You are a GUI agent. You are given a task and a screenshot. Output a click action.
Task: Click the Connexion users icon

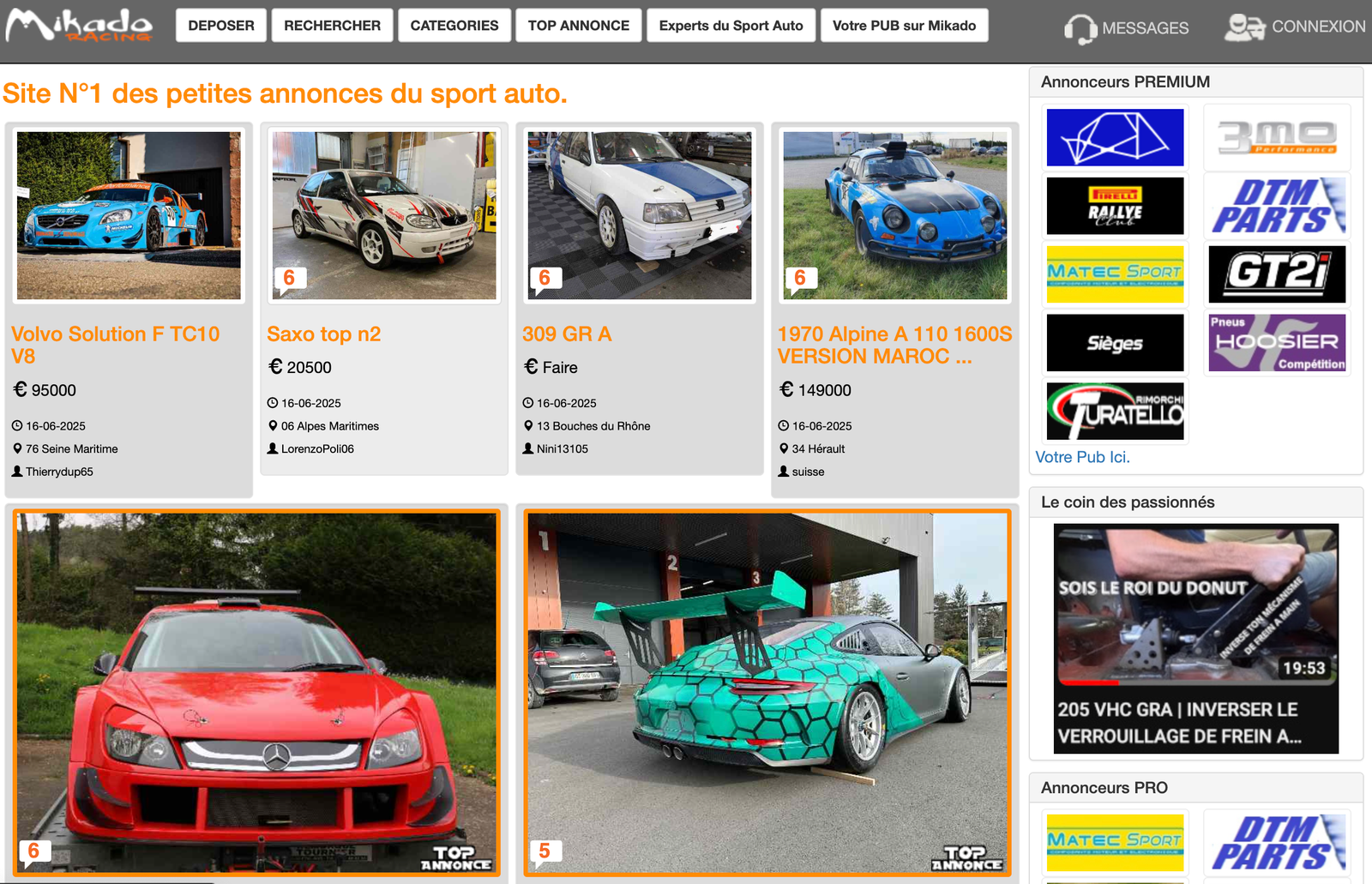tap(1243, 27)
